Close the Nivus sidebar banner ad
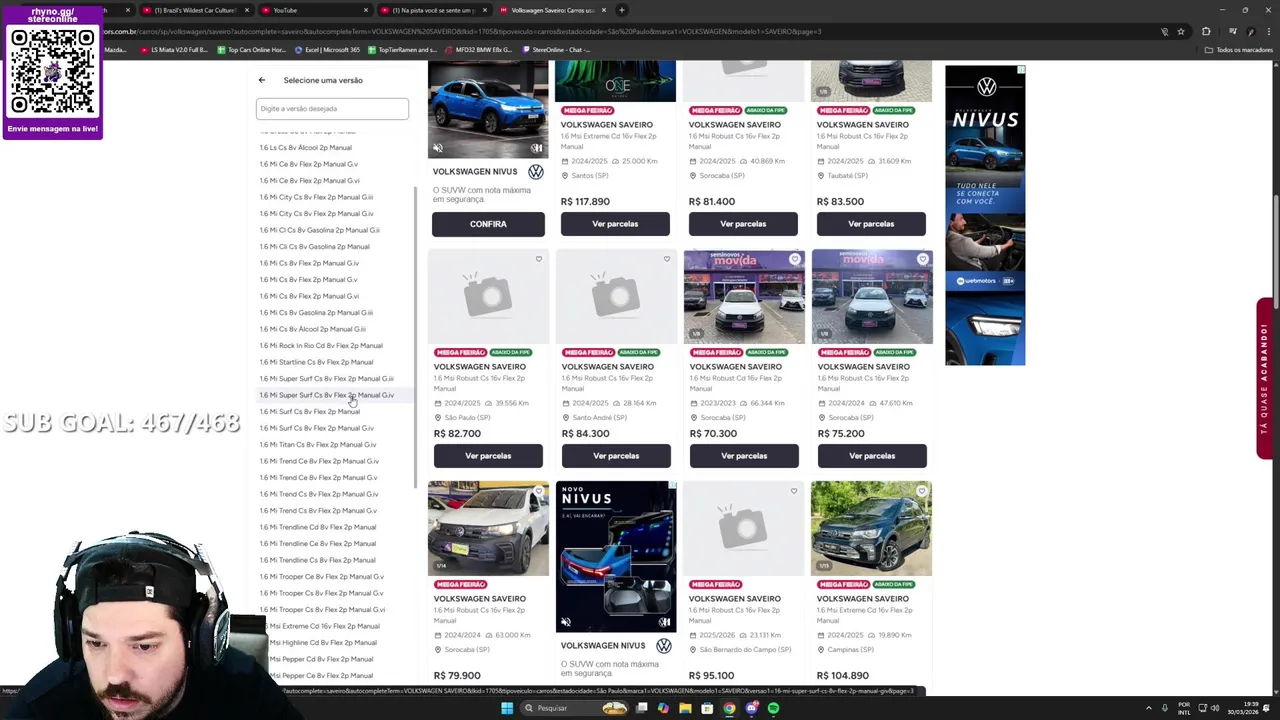Screen dimensions: 1280x720 click(1021, 70)
